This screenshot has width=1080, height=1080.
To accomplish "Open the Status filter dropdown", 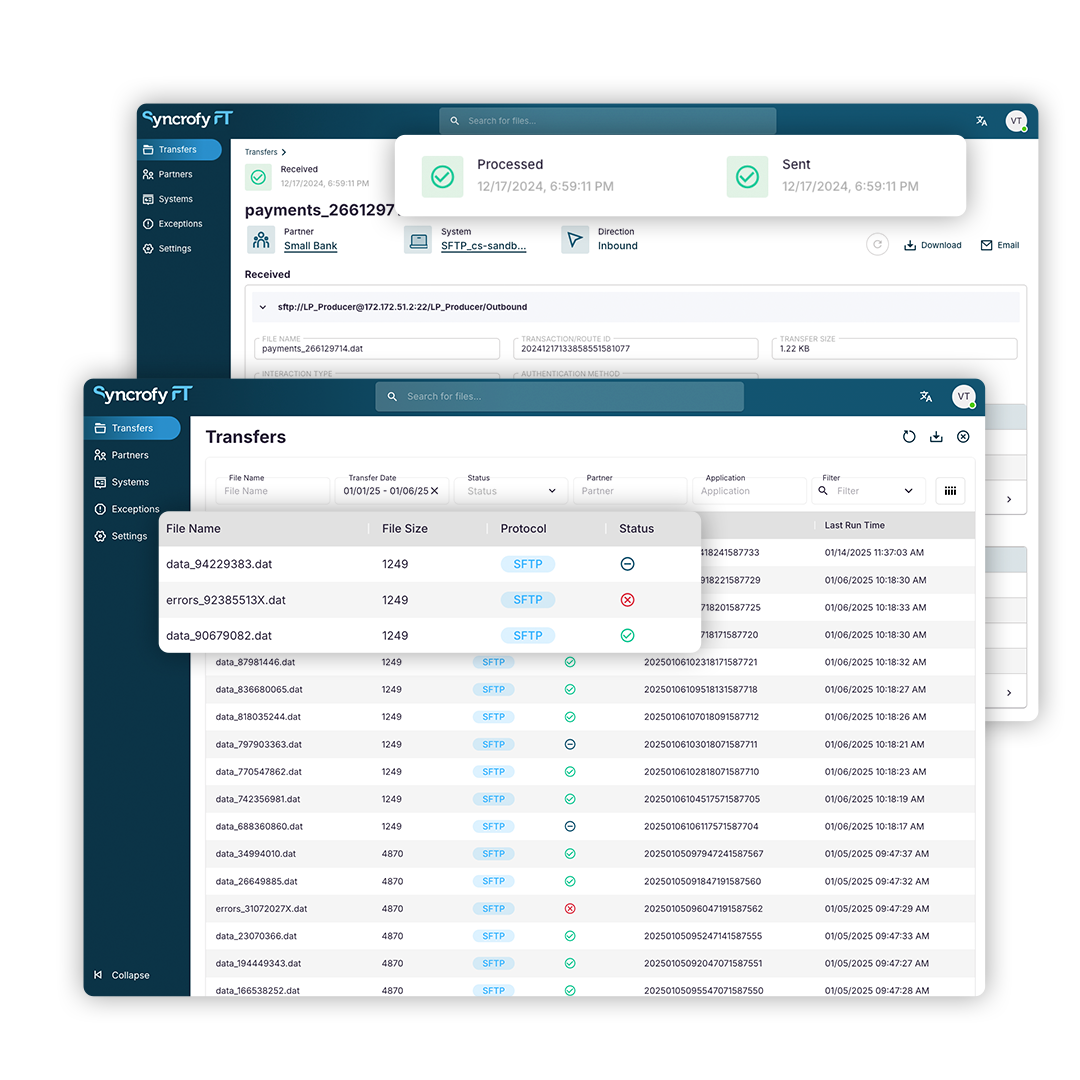I will pyautogui.click(x=510, y=490).
